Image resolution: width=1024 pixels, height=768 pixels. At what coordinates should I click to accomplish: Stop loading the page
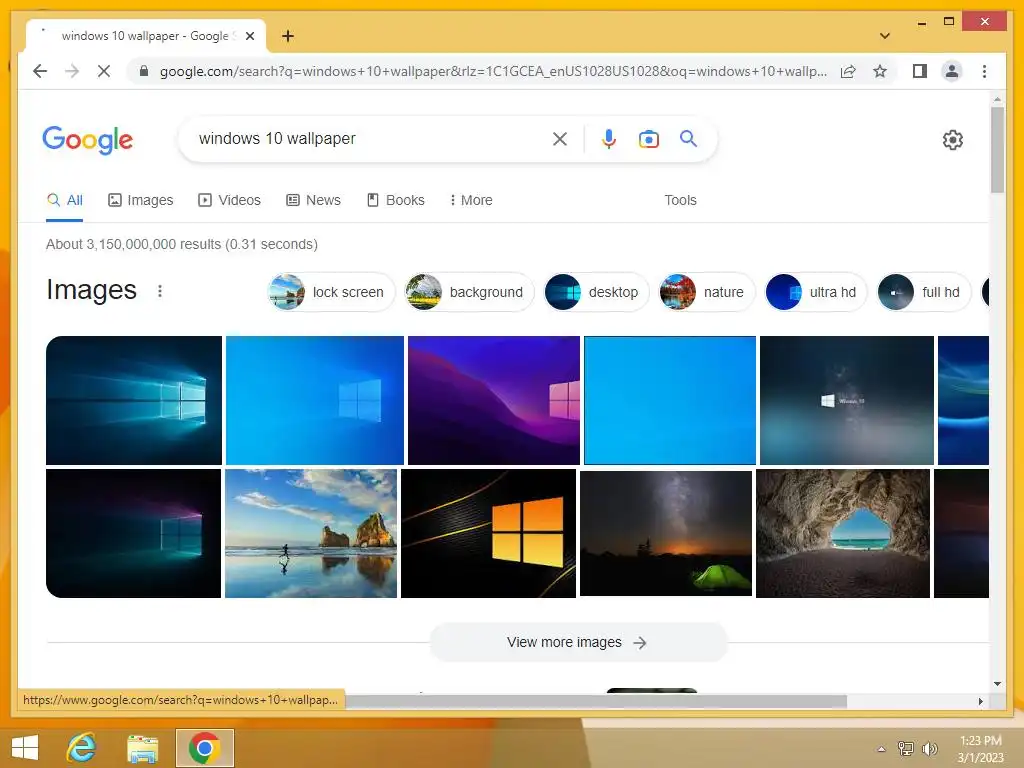[x=104, y=71]
